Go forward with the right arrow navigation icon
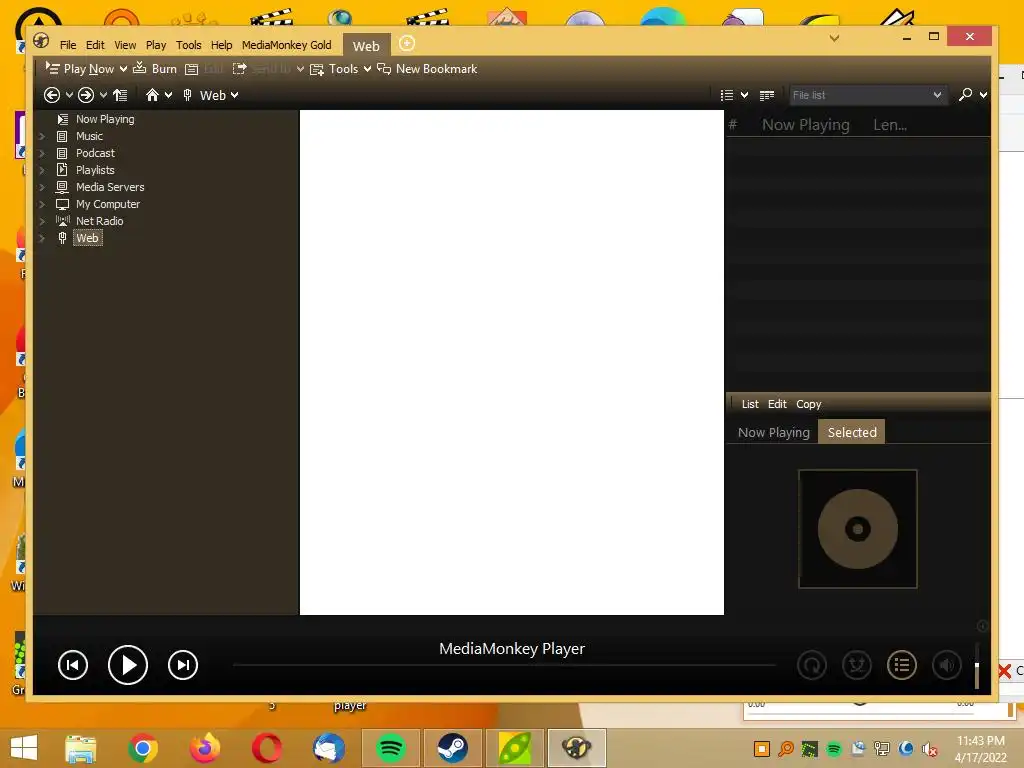The width and height of the screenshot is (1024, 768). point(86,95)
